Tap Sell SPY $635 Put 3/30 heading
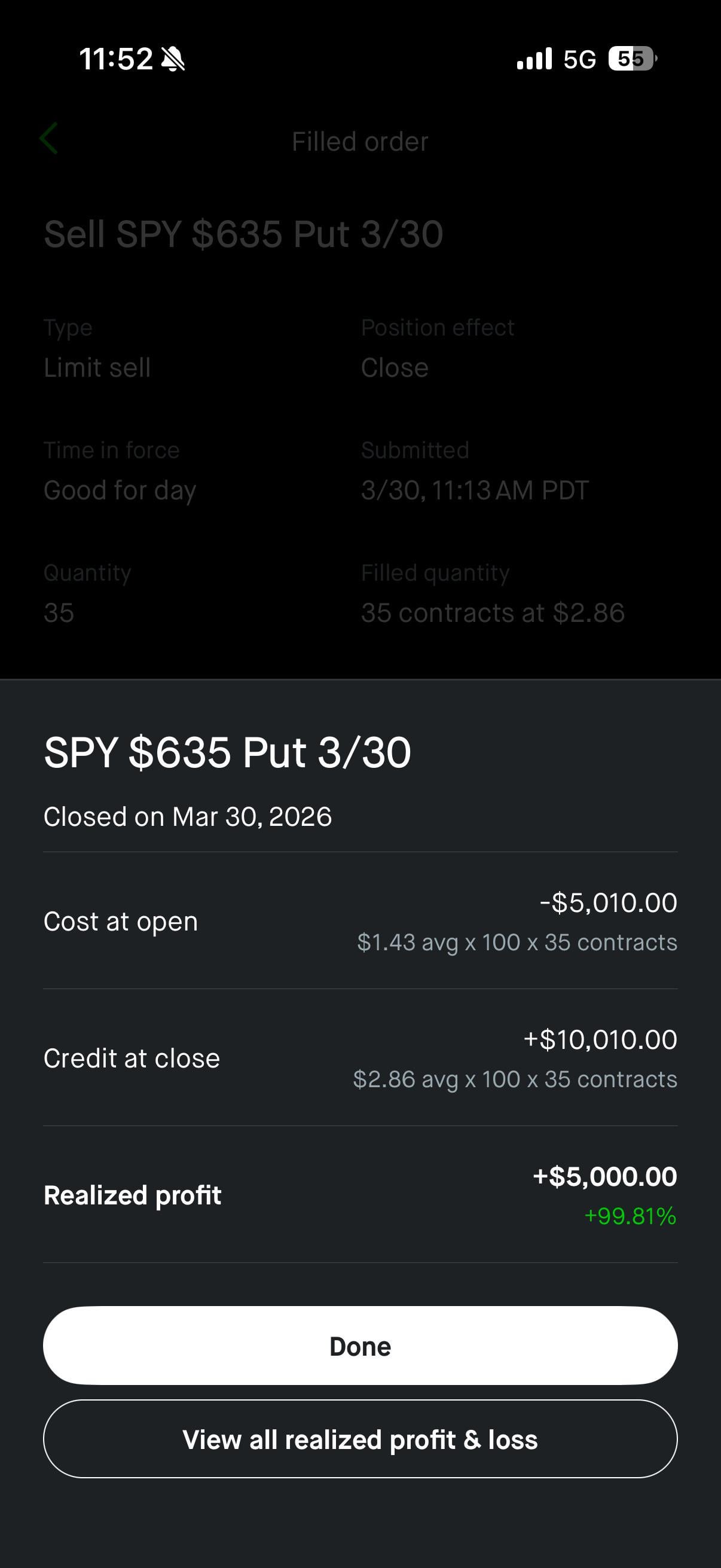Viewport: 721px width, 1568px height. coord(243,234)
